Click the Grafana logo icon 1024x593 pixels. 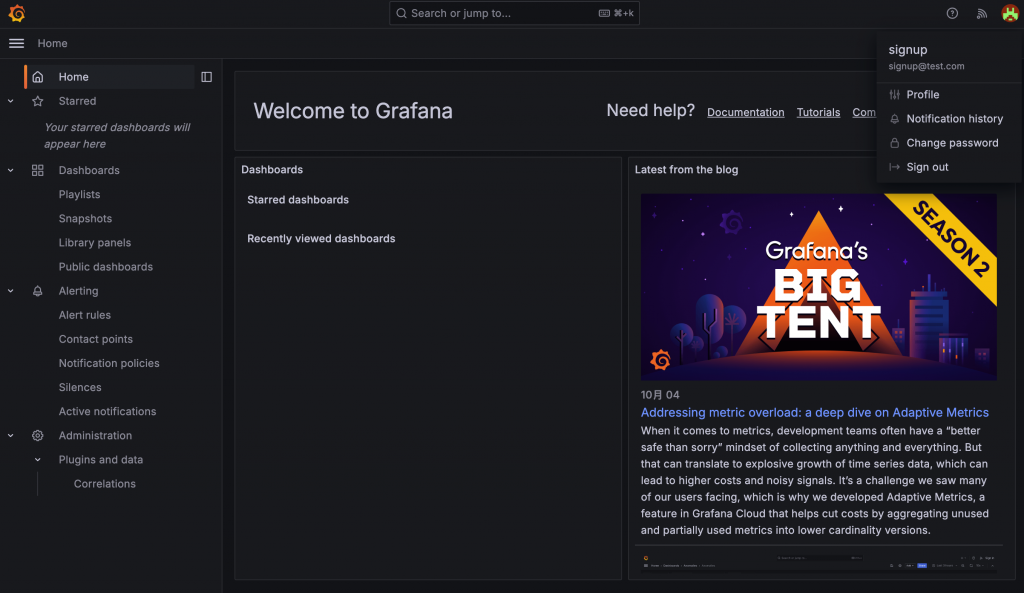tap(17, 13)
